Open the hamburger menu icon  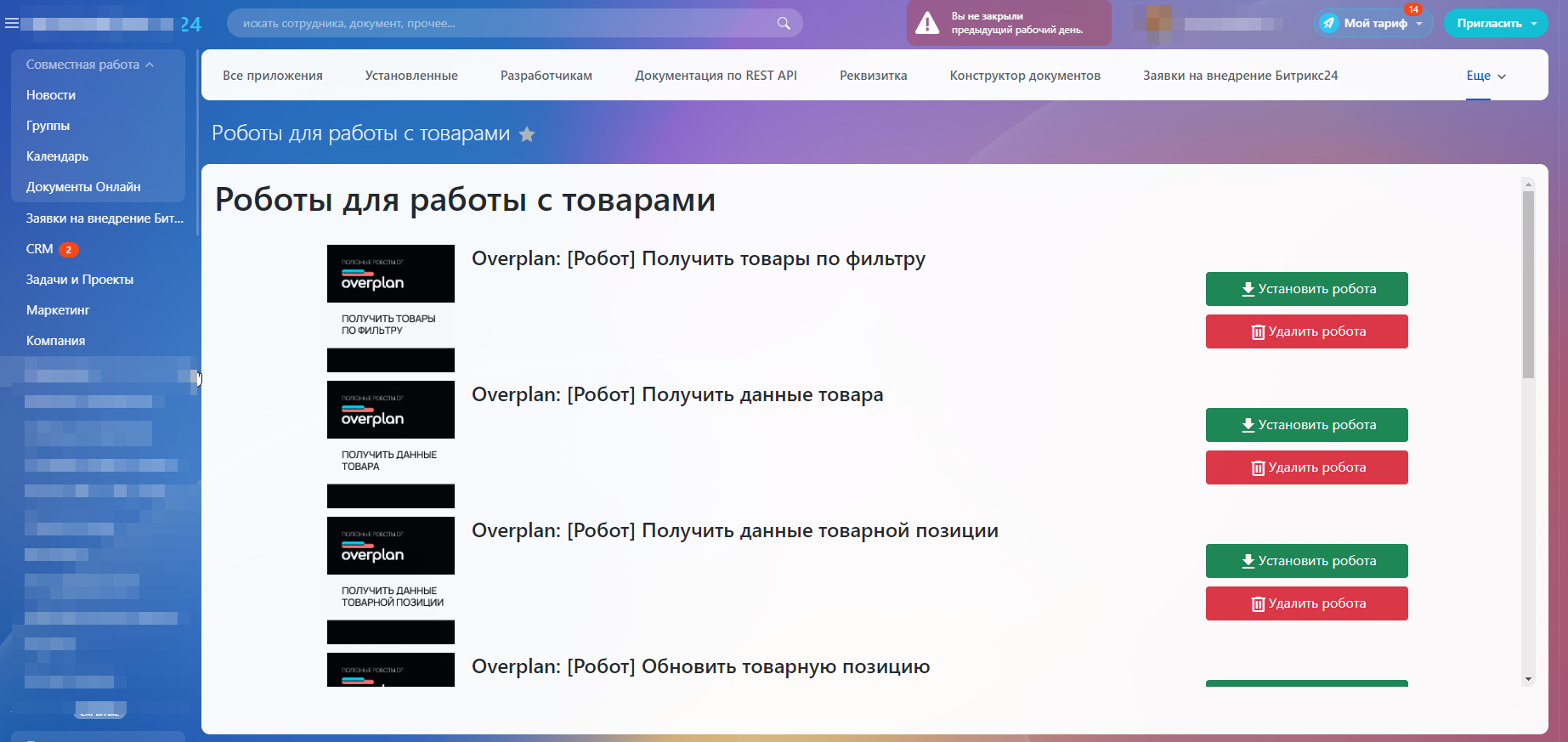pyautogui.click(x=12, y=23)
